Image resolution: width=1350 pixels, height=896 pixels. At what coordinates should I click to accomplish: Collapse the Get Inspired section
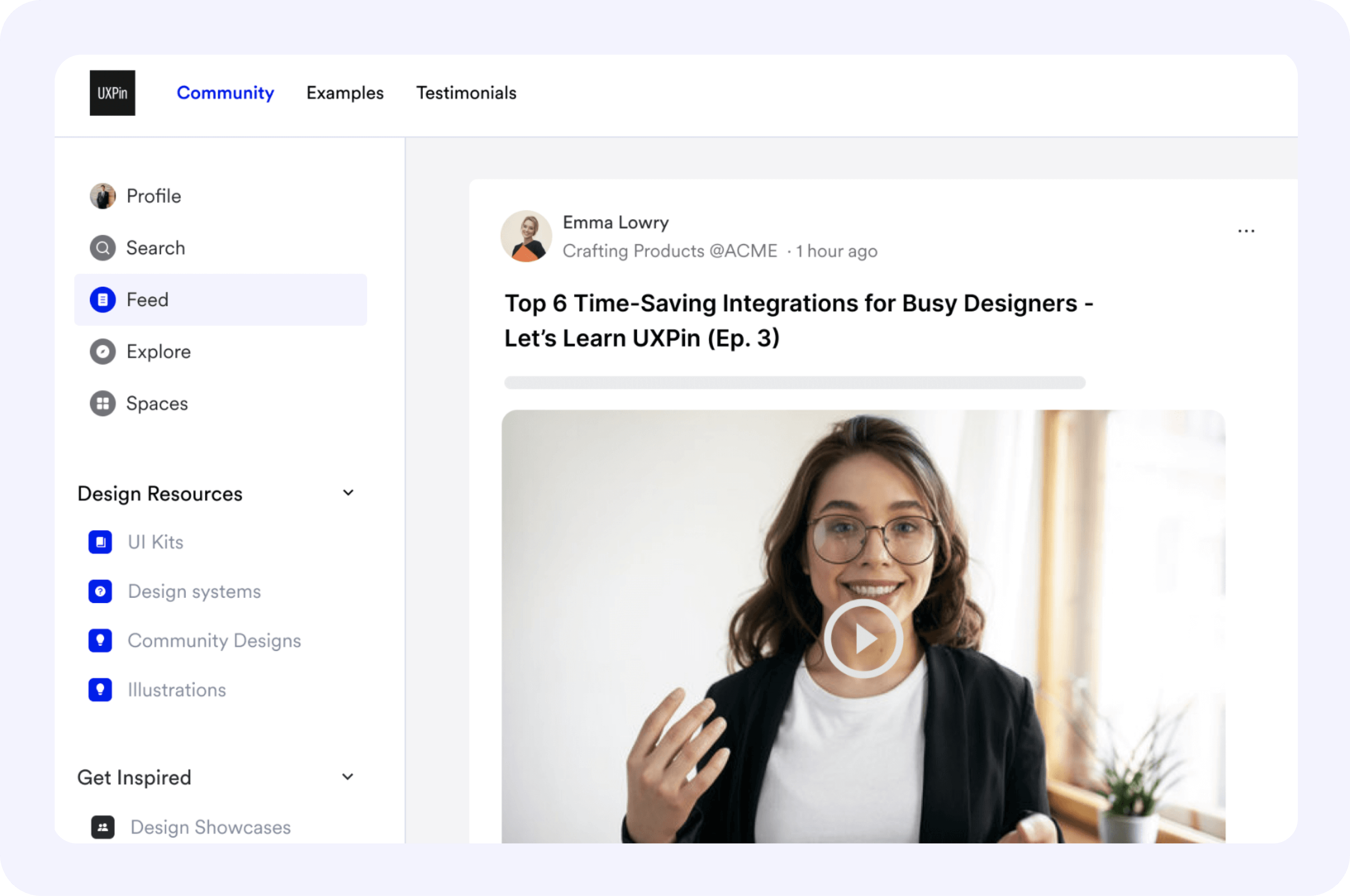pyautogui.click(x=347, y=777)
